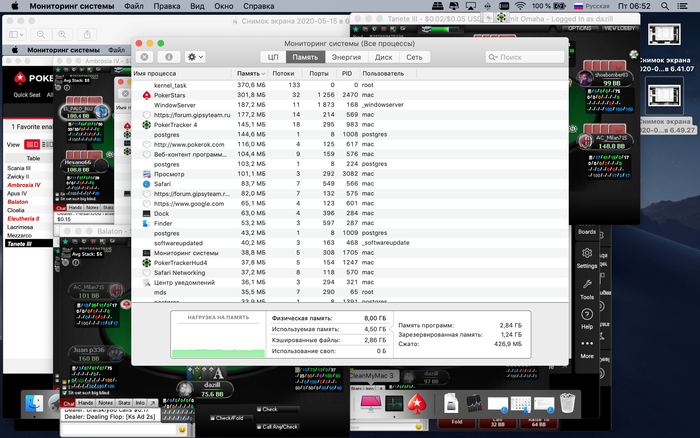The image size is (700, 438).
Task: Click the zoom in magnifier in Preview window
Action: point(62,34)
